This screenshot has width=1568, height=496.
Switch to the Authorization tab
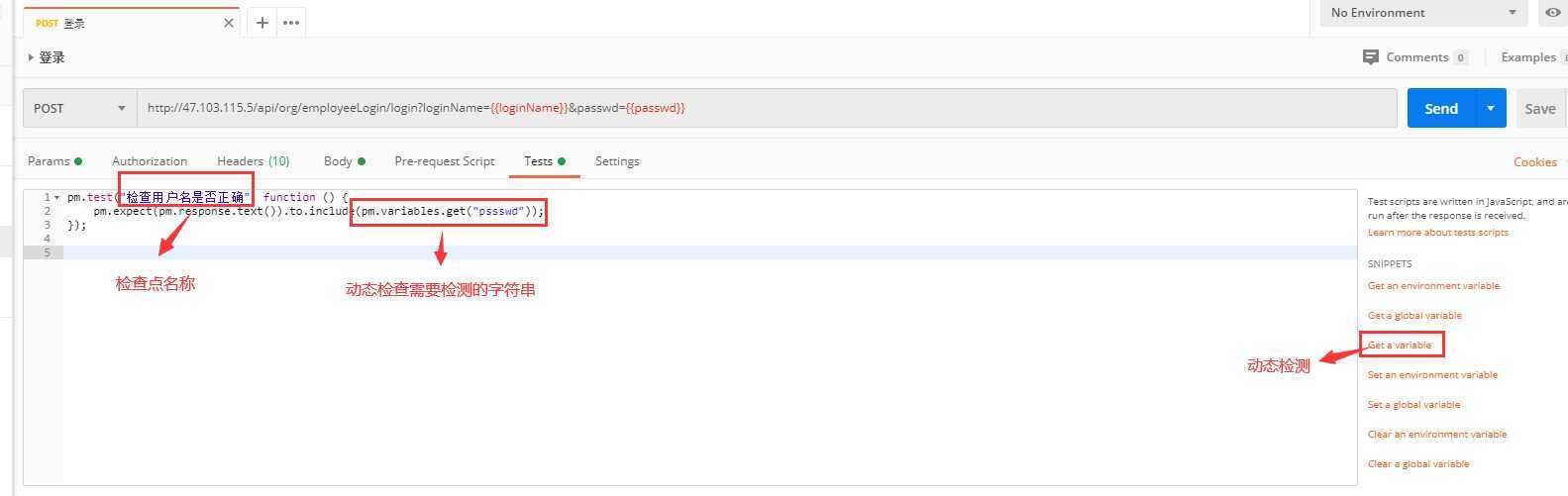[x=150, y=161]
